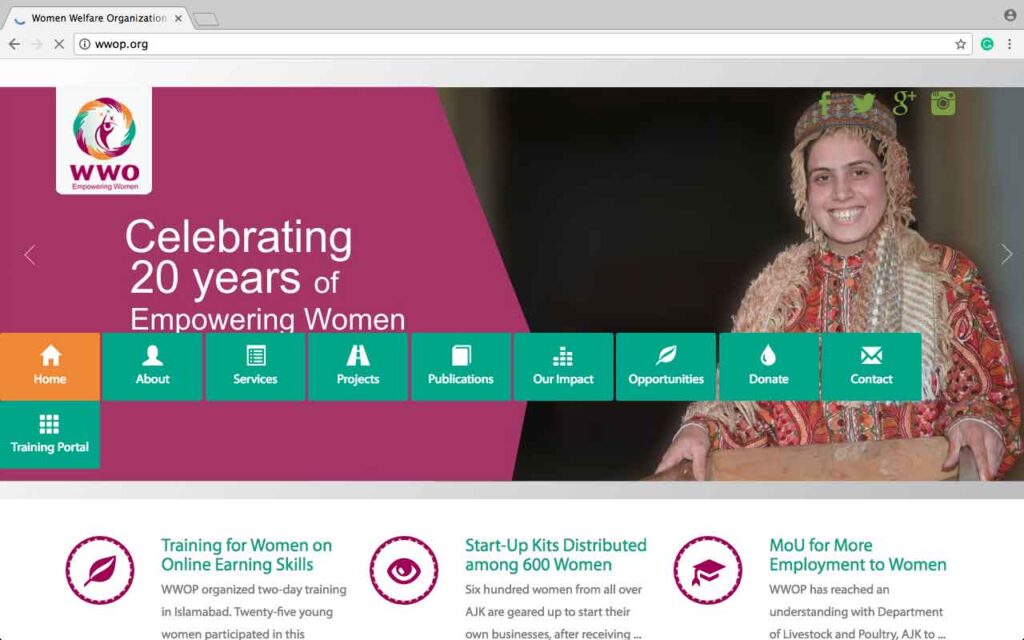Screen dimensions: 1024x640
Task: Click the leaf icon beside the training article
Action: click(100, 570)
